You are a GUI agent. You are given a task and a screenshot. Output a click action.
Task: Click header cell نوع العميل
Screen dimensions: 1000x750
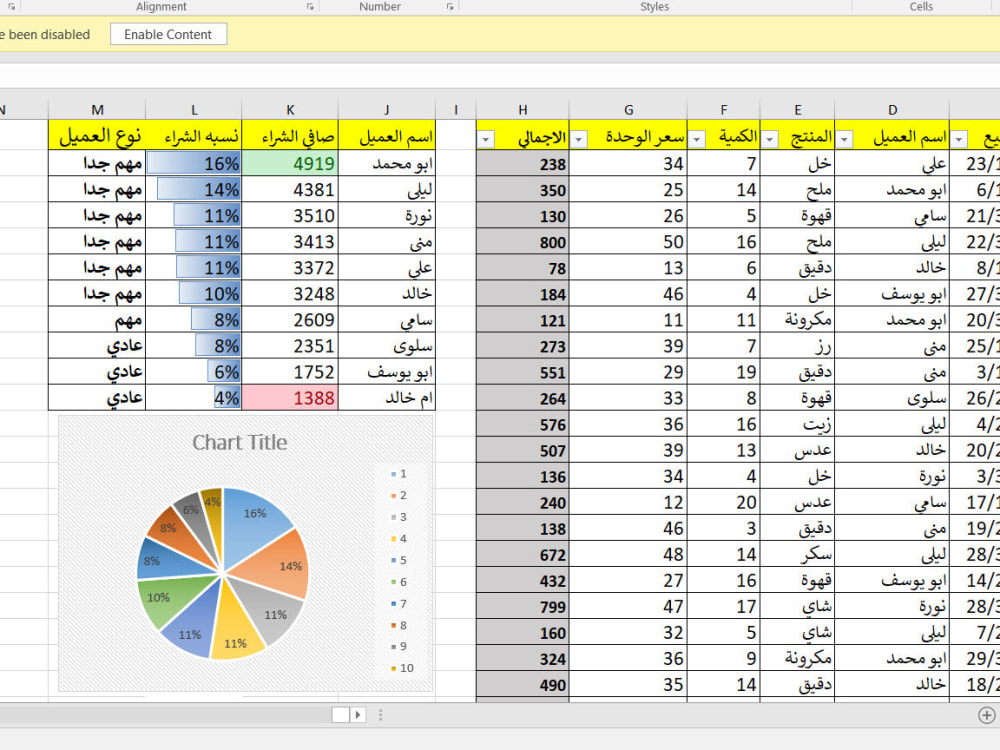click(x=97, y=135)
